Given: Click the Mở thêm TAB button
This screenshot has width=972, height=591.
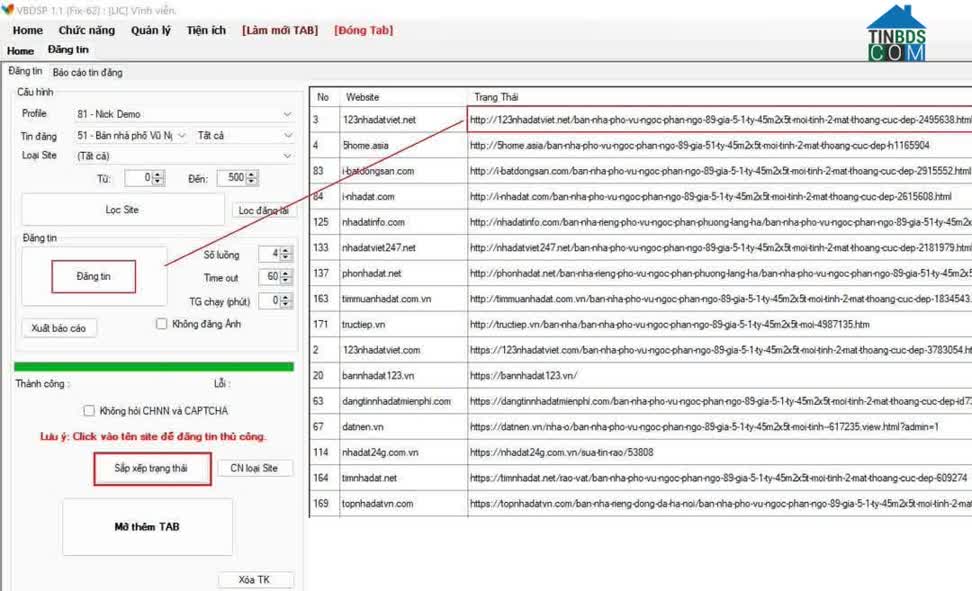Looking at the screenshot, I should tap(148, 527).
